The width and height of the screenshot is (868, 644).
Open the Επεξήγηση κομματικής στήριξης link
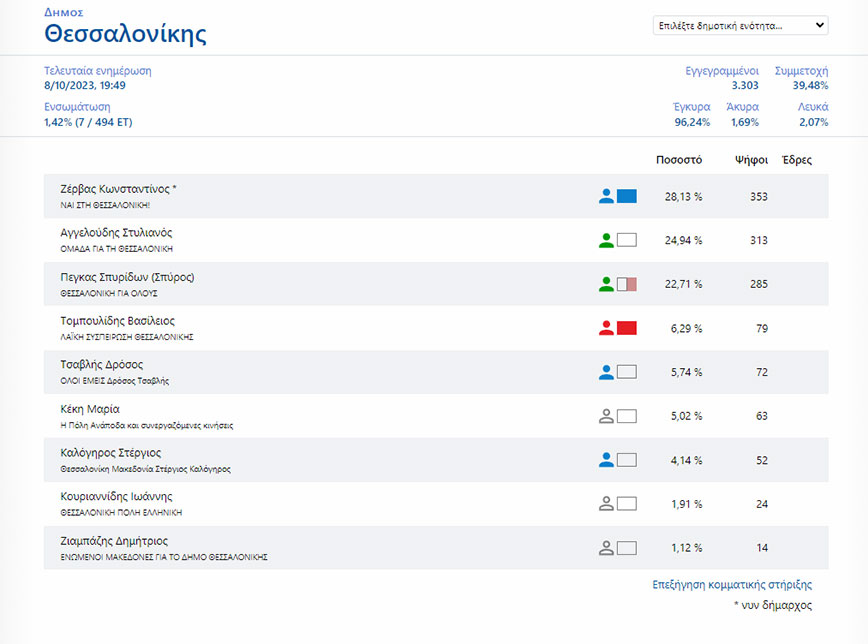pos(732,585)
